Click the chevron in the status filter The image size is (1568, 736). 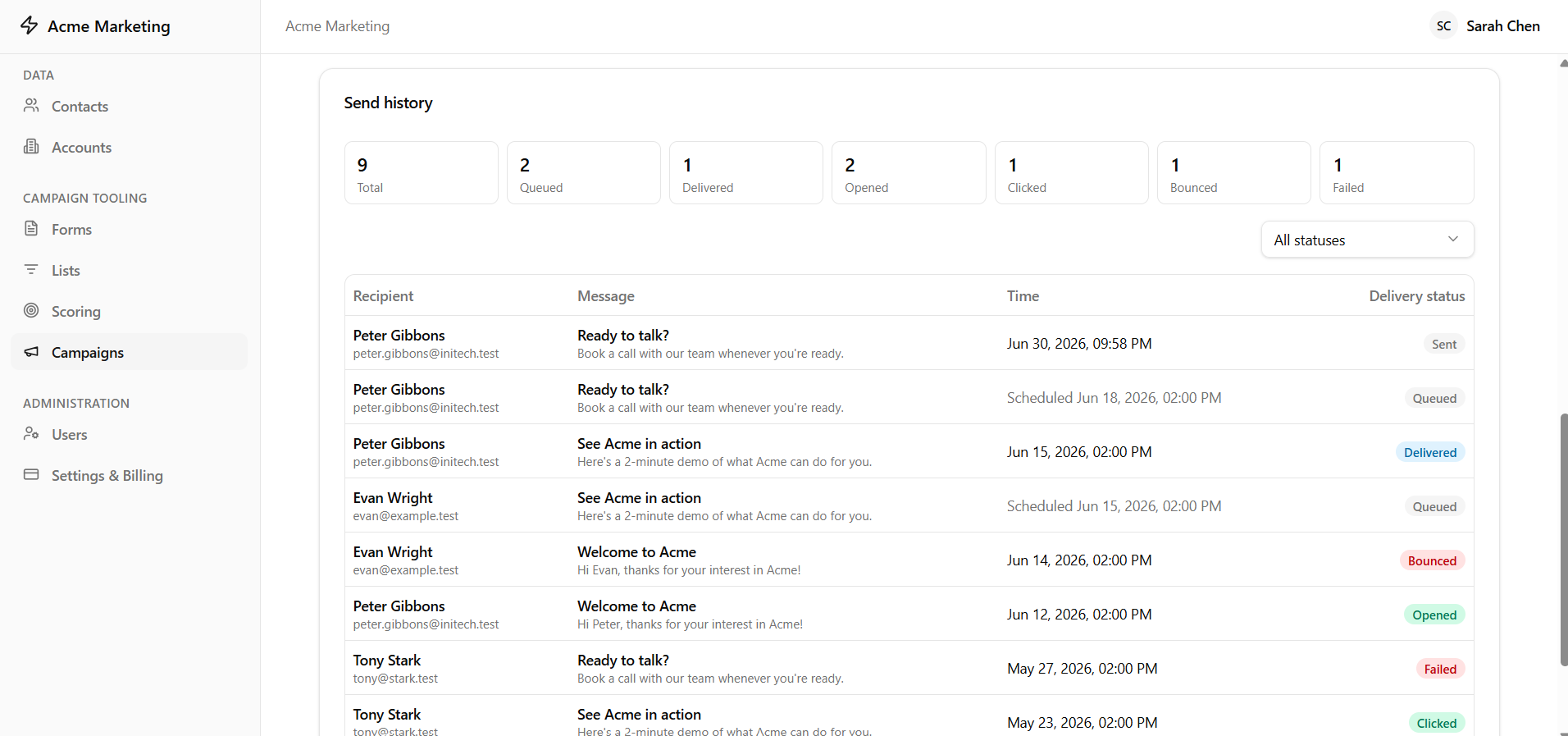1452,240
